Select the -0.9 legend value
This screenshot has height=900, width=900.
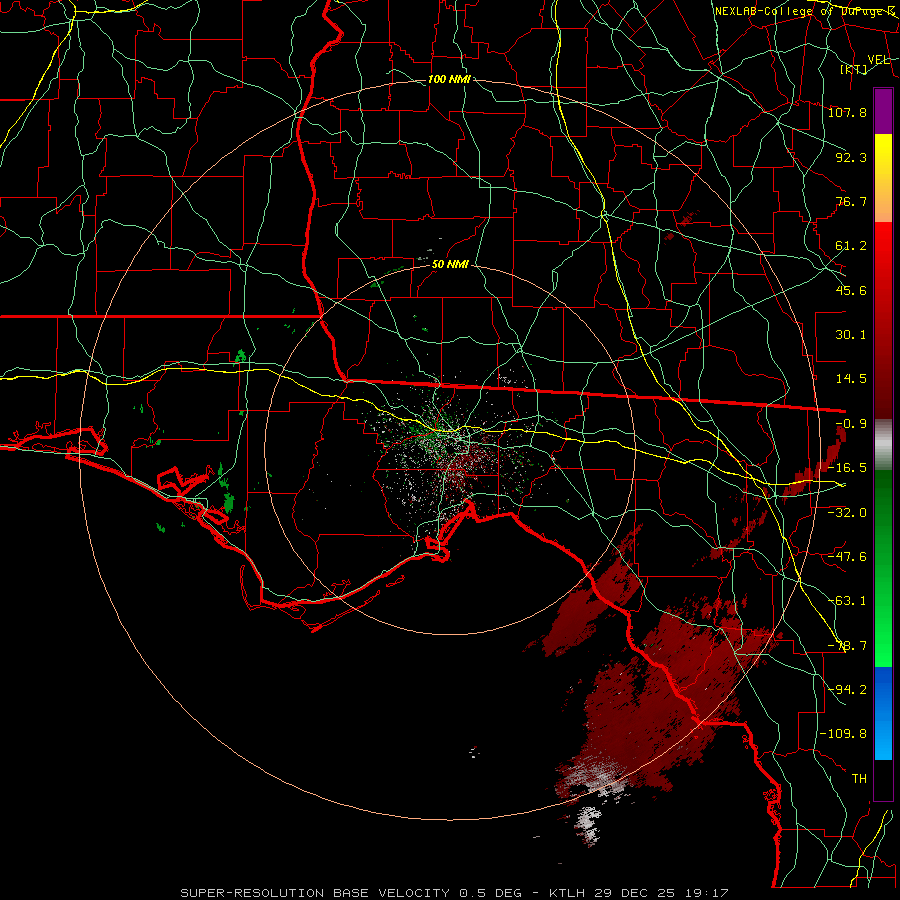point(851,424)
